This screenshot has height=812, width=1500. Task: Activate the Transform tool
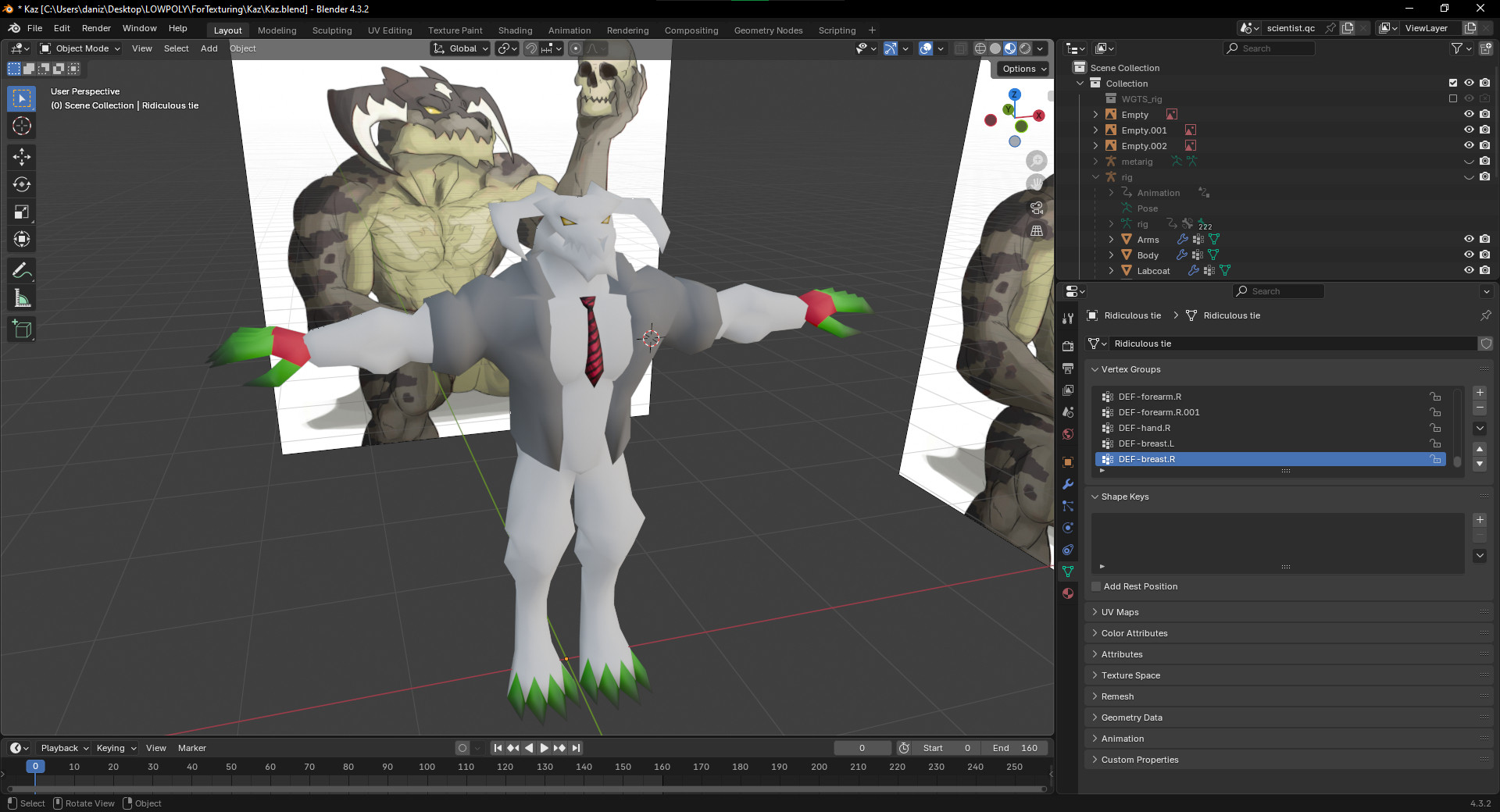tap(22, 239)
